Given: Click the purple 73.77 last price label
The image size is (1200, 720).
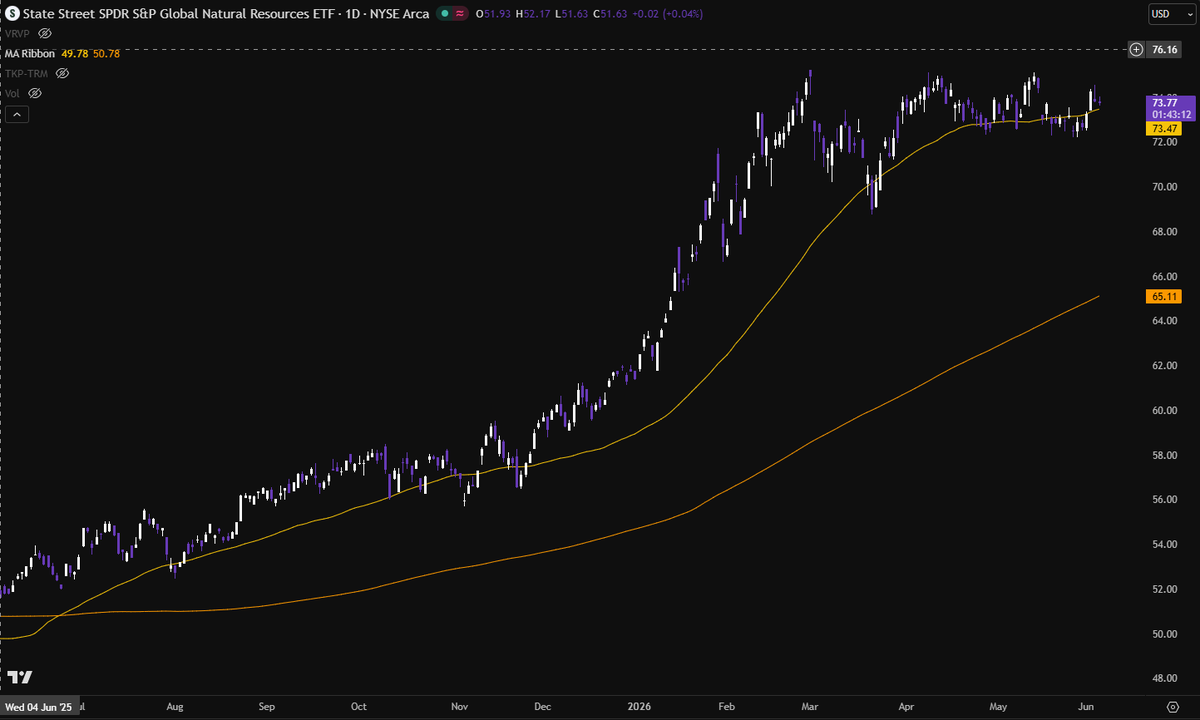Looking at the screenshot, I should coord(1171,108).
